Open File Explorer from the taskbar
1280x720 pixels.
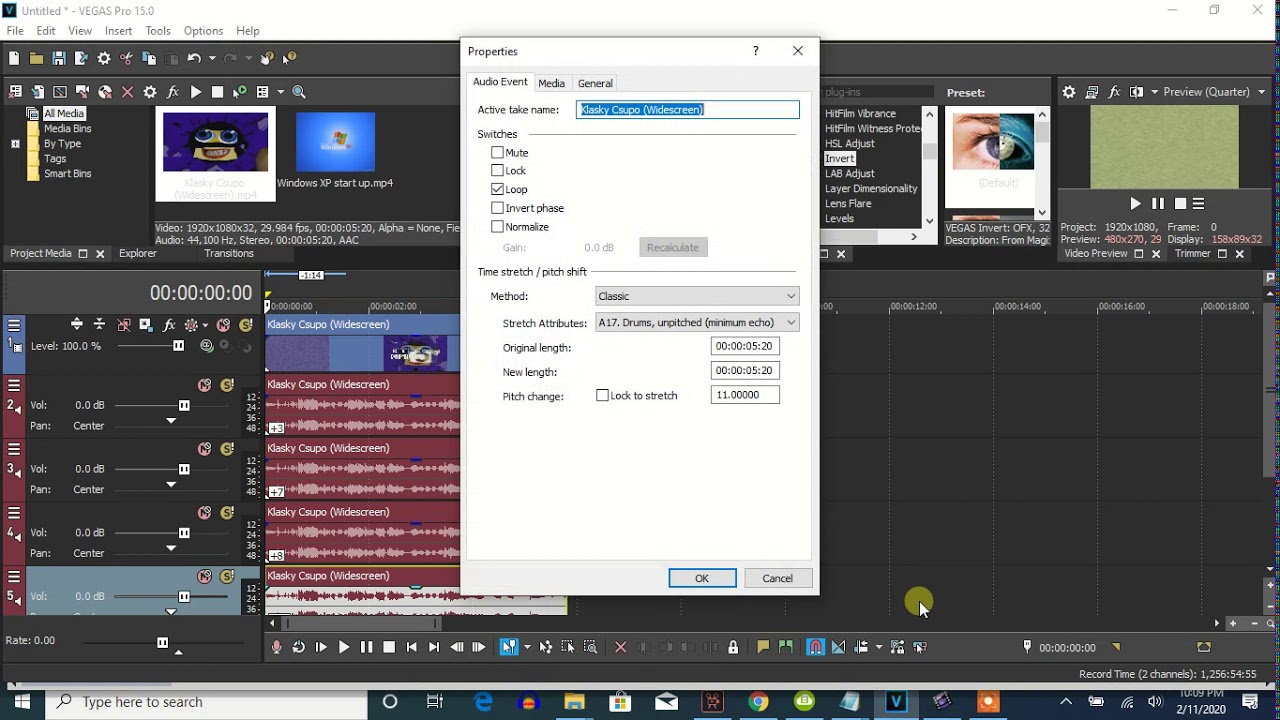pyautogui.click(x=574, y=702)
